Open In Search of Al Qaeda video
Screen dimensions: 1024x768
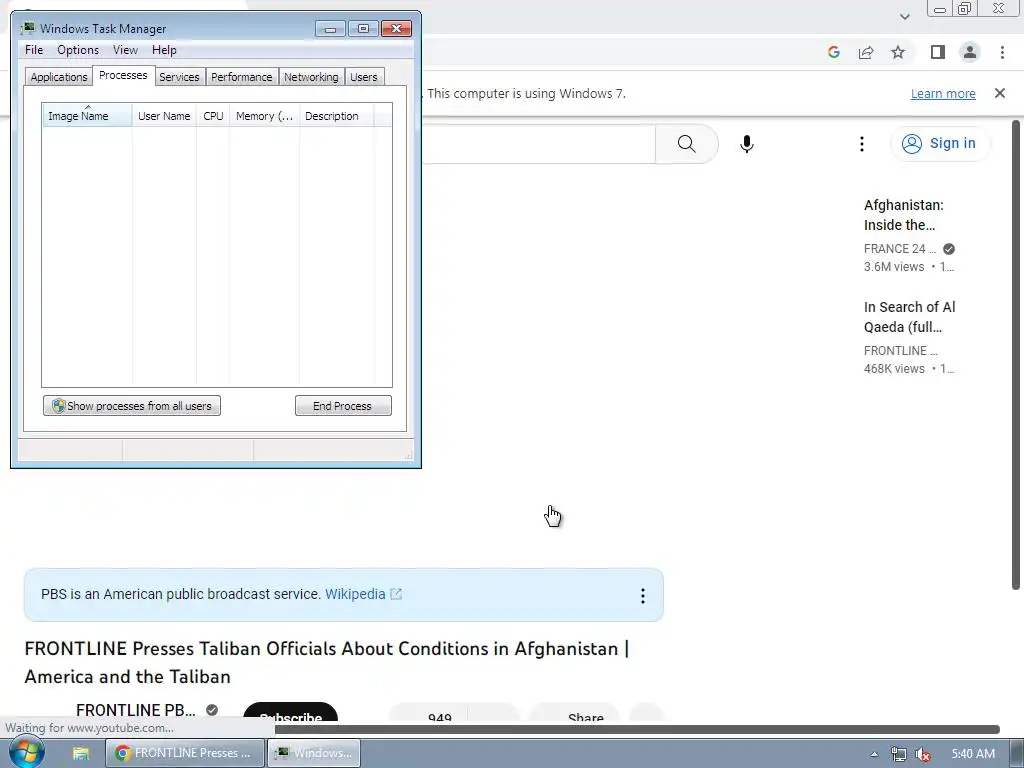[909, 317]
